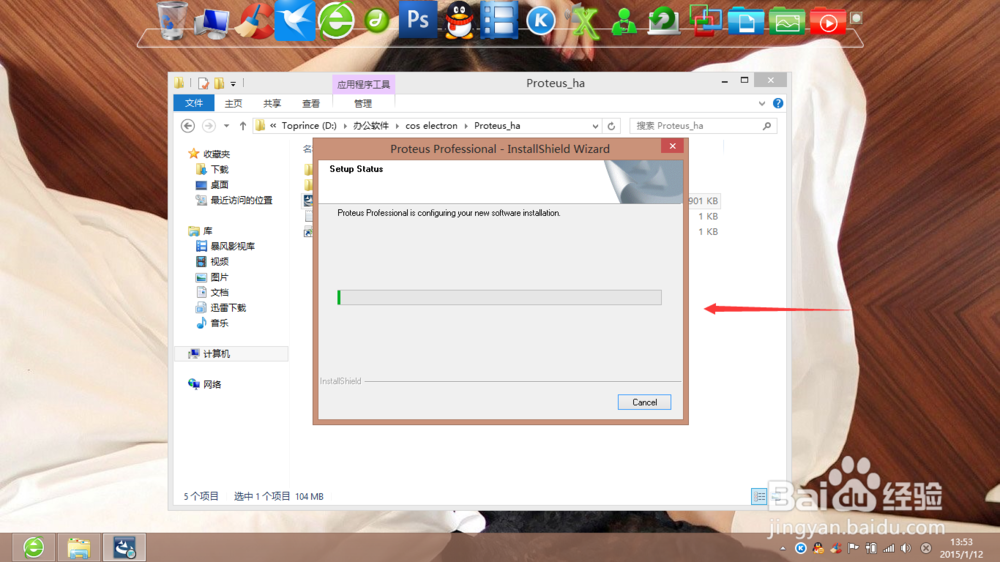Open 360 browser from taskbar

(34, 547)
